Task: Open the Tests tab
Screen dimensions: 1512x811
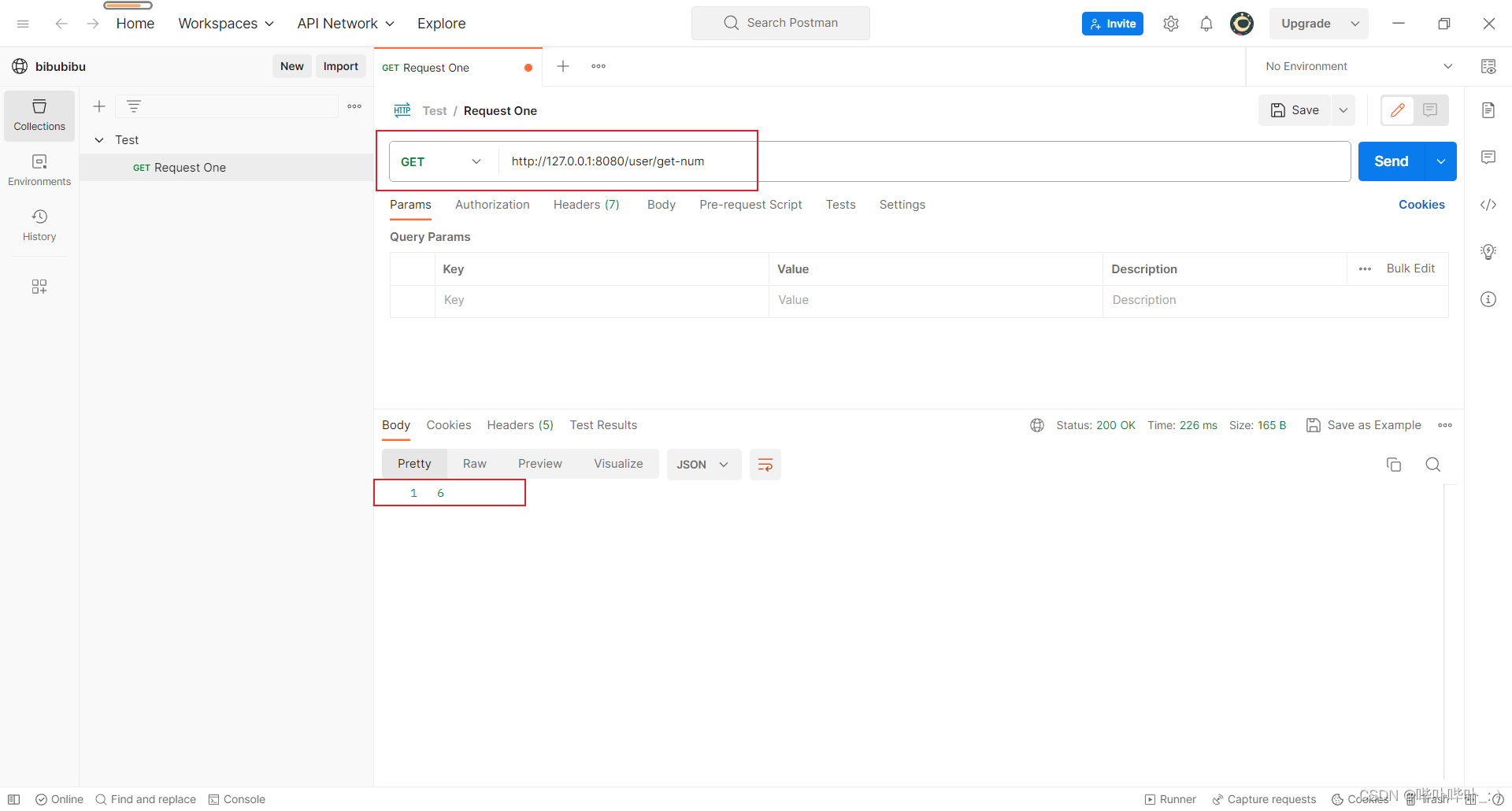Action: click(840, 205)
